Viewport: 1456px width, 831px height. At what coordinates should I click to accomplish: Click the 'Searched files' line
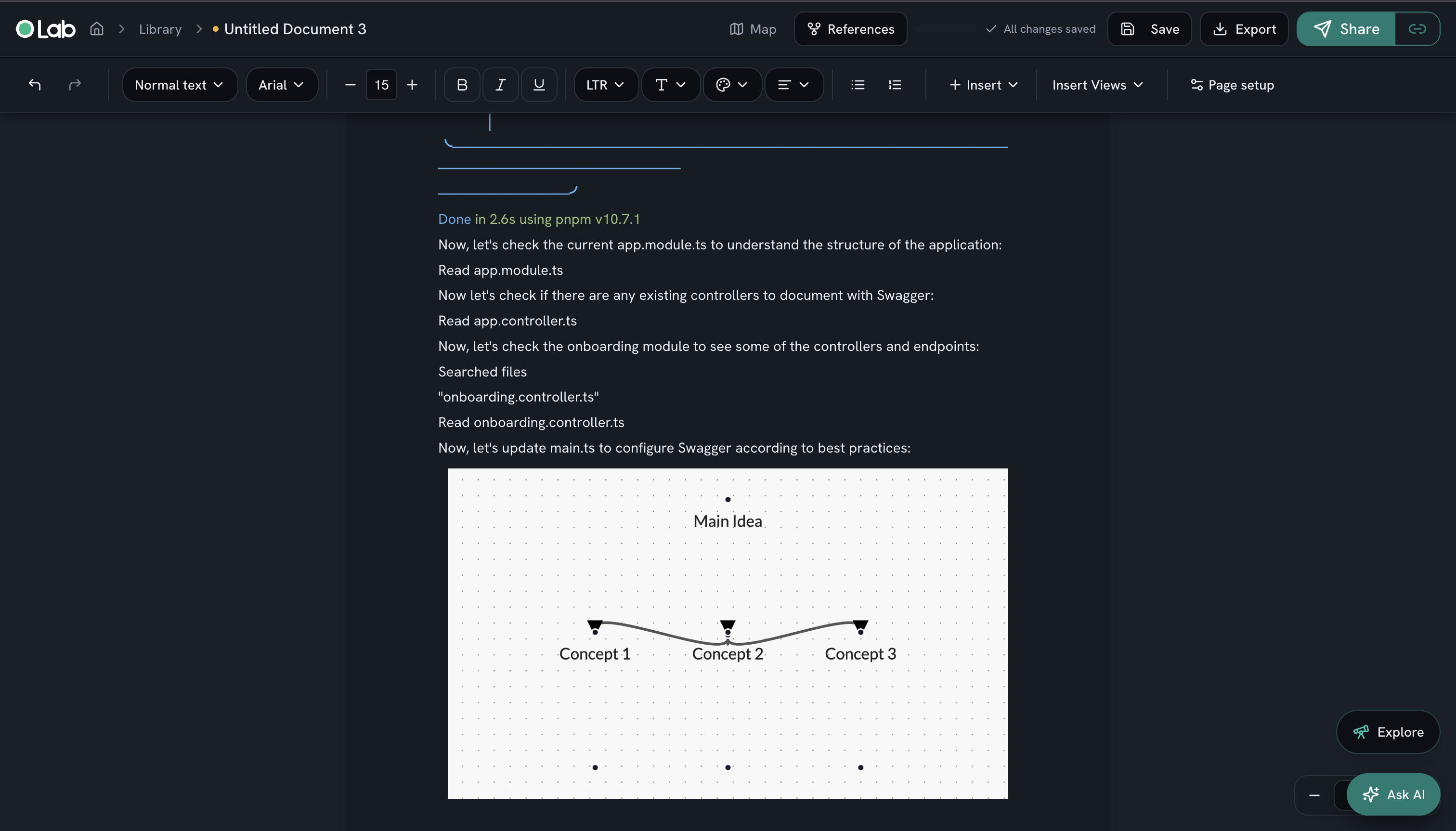[482, 372]
